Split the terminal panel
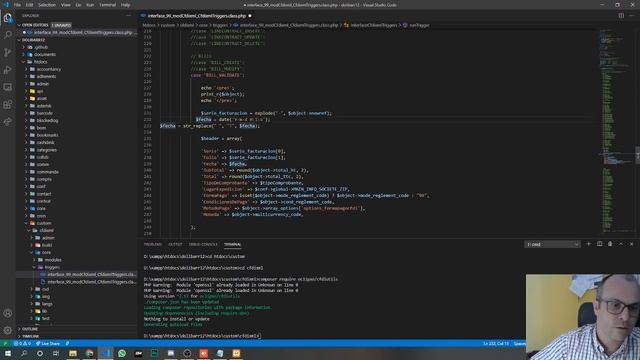Viewport: 640px width, 360px height. pos(600,244)
